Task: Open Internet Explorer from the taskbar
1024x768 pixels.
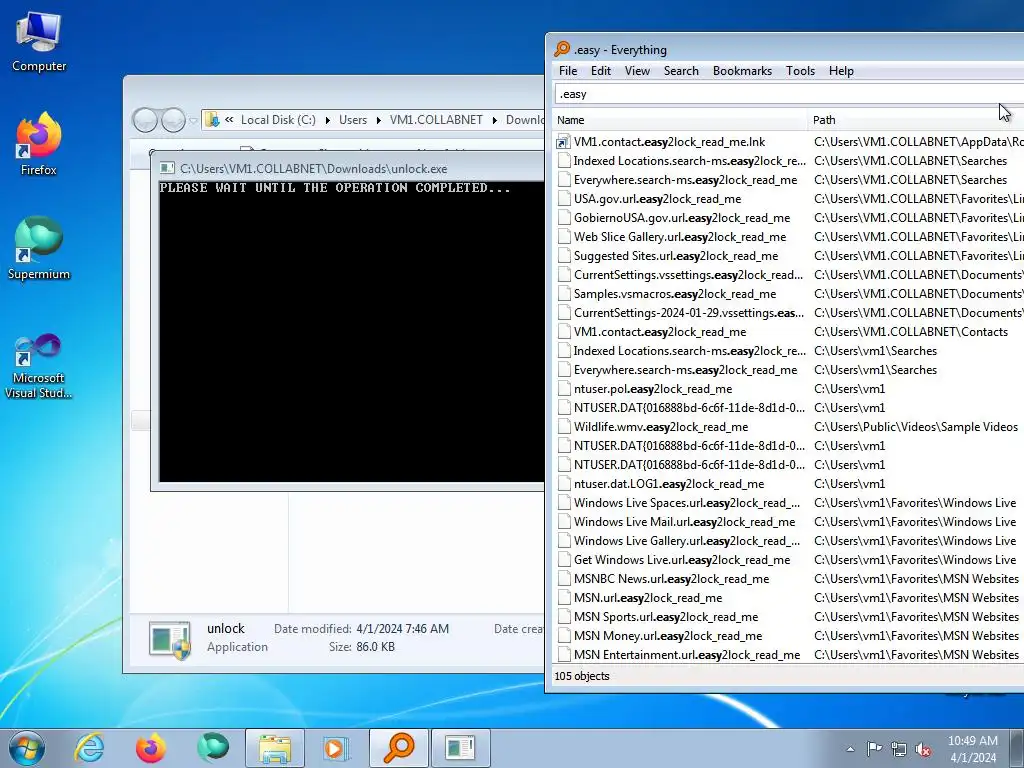Action: 89,748
